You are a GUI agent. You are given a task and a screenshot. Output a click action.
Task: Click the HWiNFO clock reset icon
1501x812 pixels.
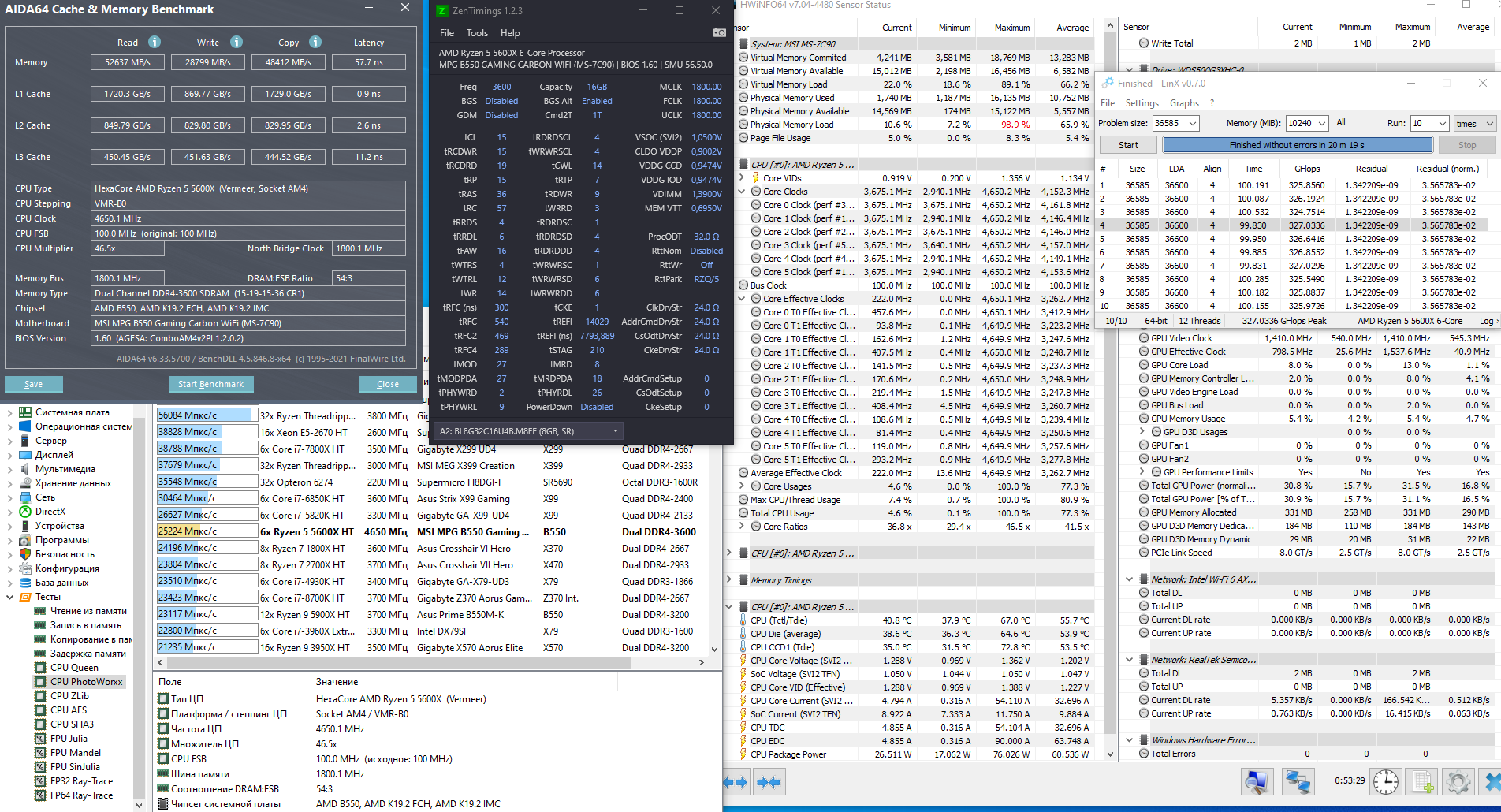click(1386, 781)
